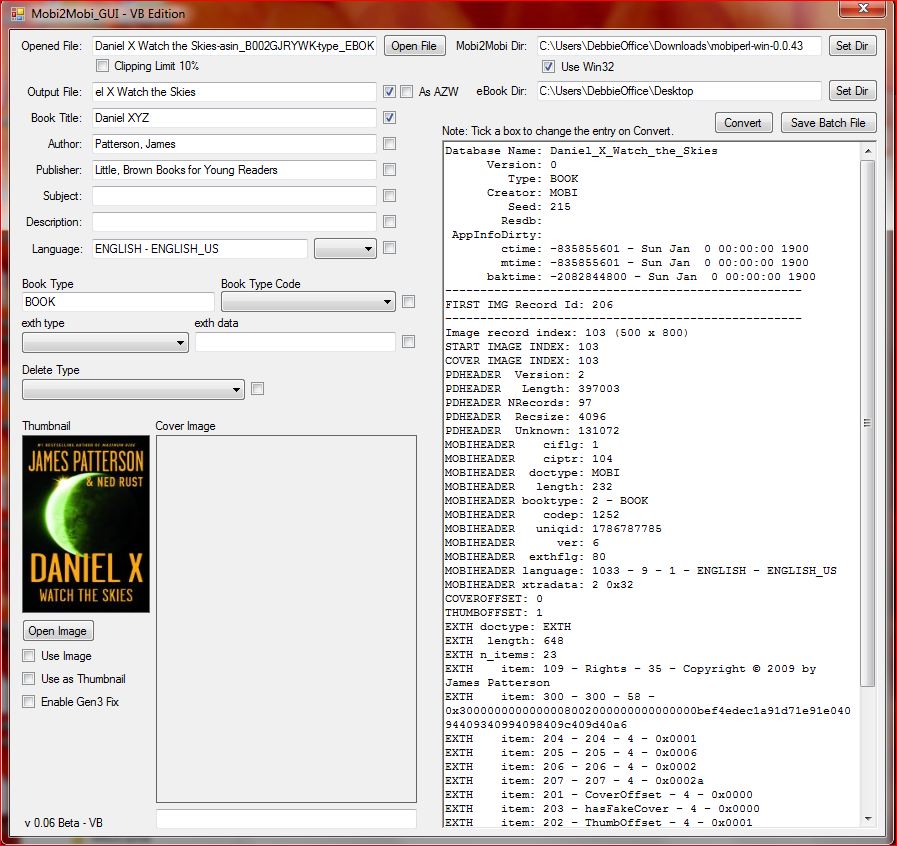The height and width of the screenshot is (846, 897).
Task: Open the exth type dropdown
Action: pos(105,342)
